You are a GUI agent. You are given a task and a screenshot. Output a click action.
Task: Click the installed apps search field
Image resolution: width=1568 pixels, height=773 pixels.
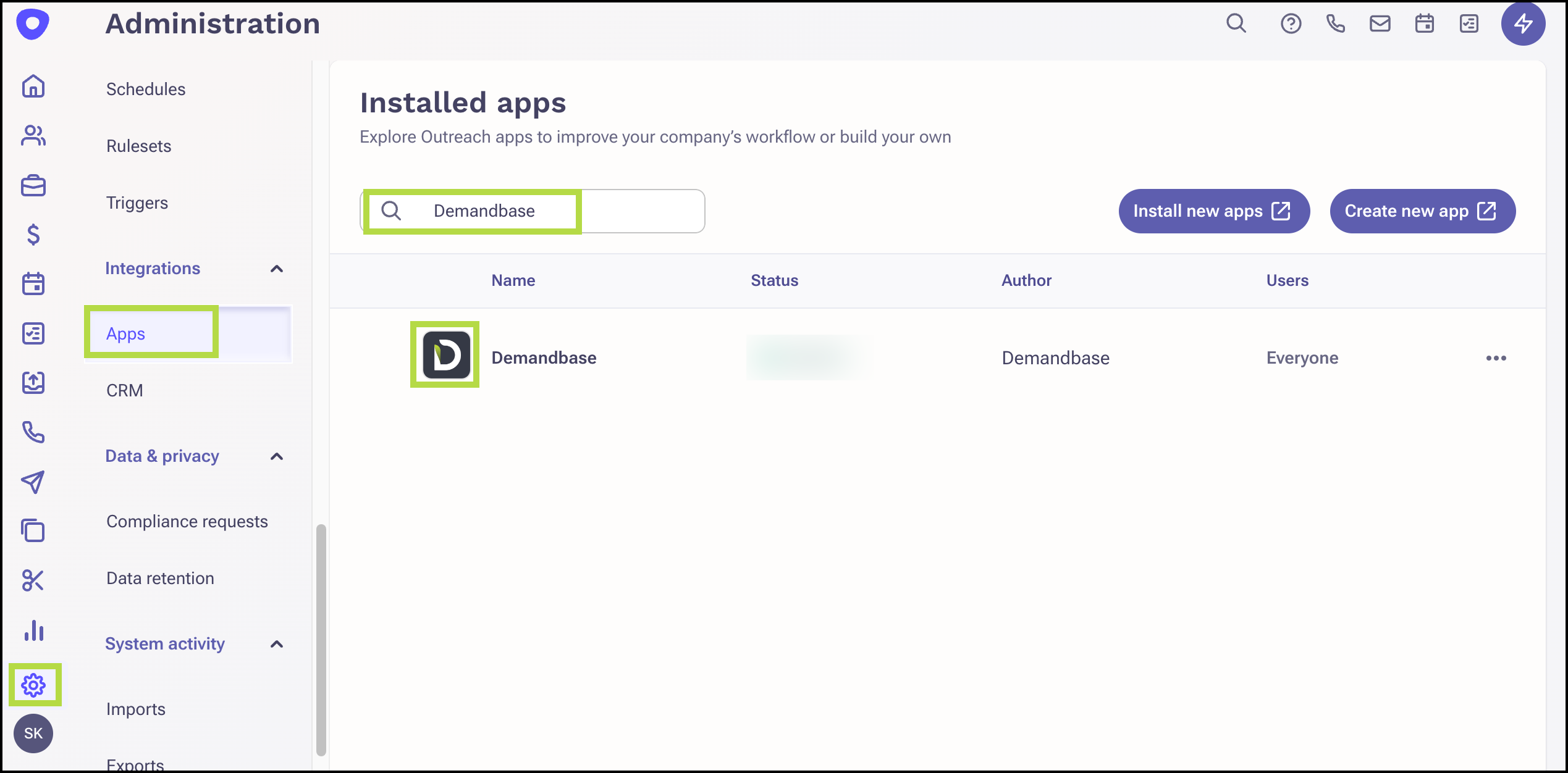pos(533,211)
